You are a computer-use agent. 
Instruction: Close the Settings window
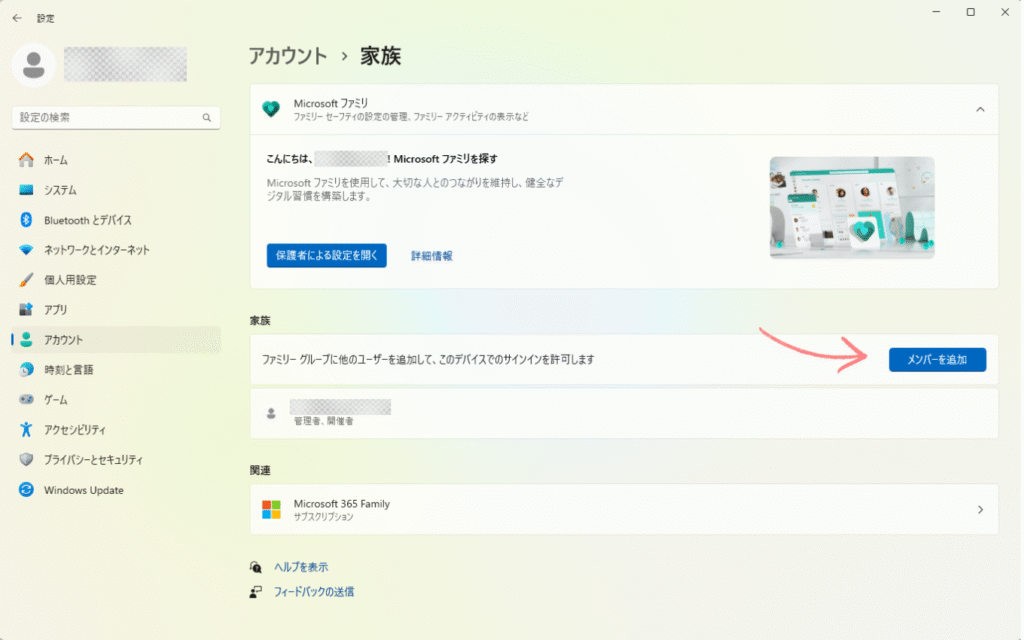(1005, 12)
